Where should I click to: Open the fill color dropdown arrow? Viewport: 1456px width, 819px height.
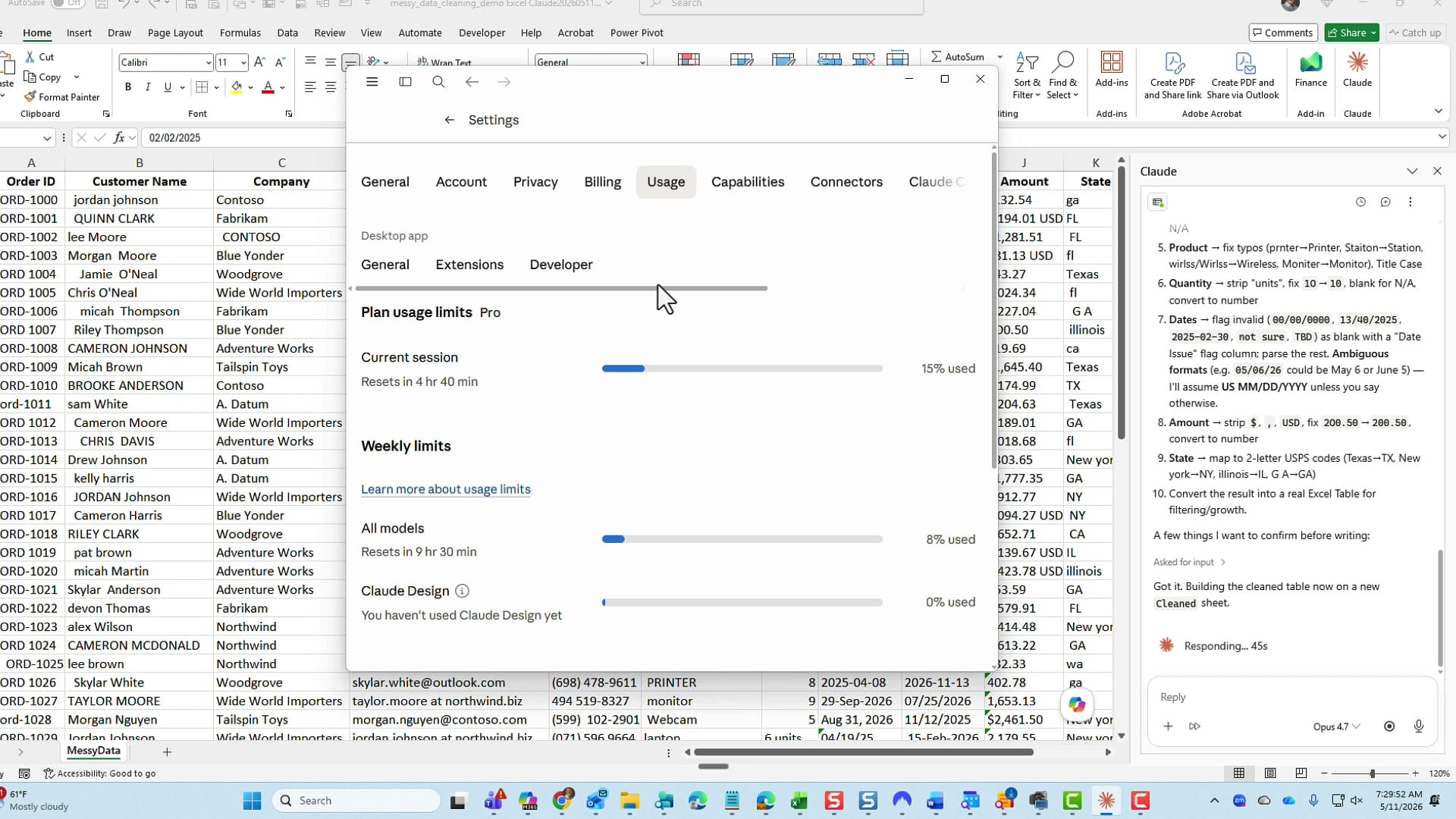tap(250, 88)
